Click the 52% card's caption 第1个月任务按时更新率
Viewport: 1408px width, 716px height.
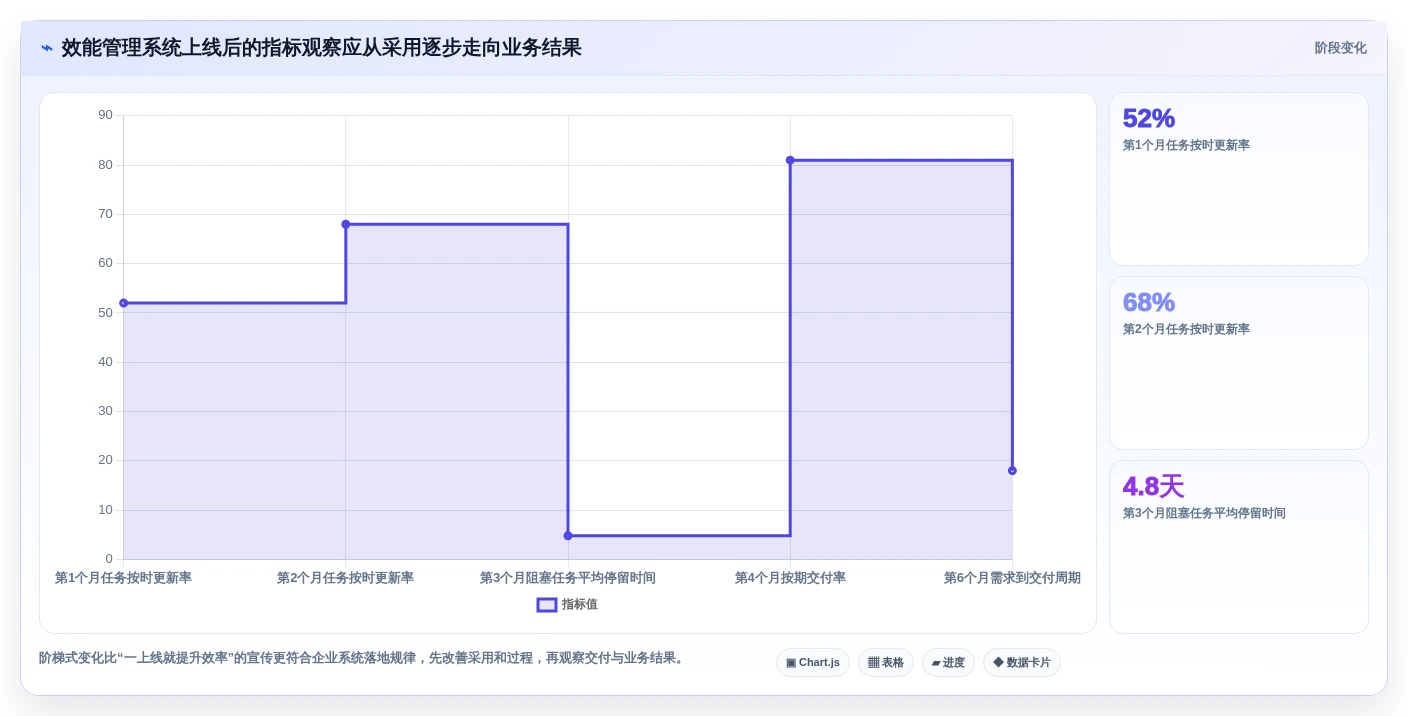[x=1186, y=145]
